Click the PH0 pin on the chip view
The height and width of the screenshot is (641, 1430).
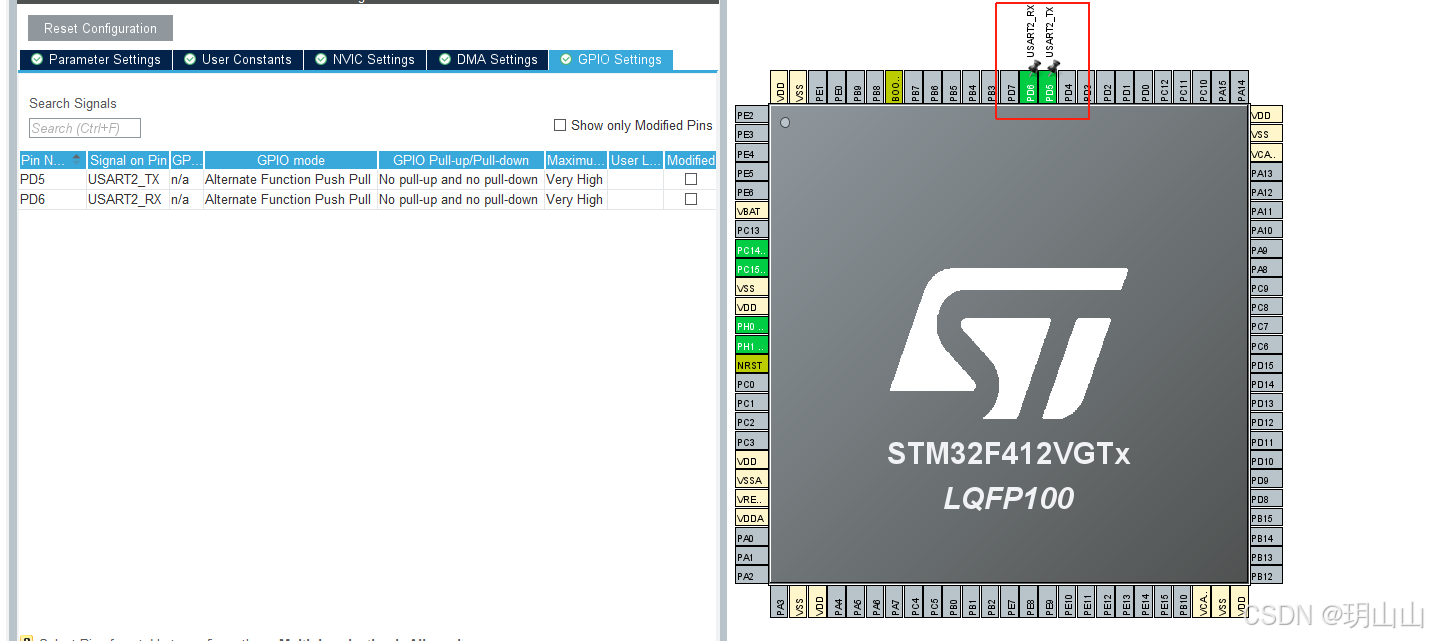click(x=751, y=326)
